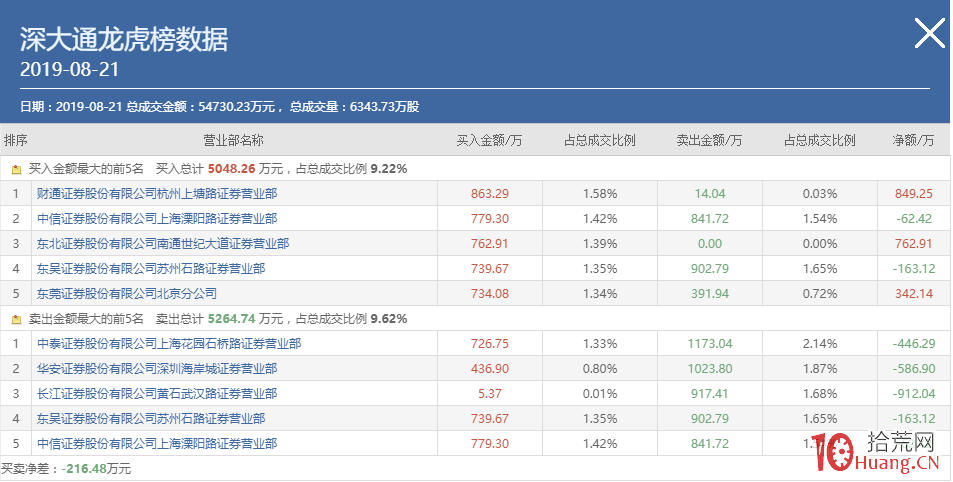Select the sell amount 1023.80
This screenshot has height=482, width=953.
[710, 369]
